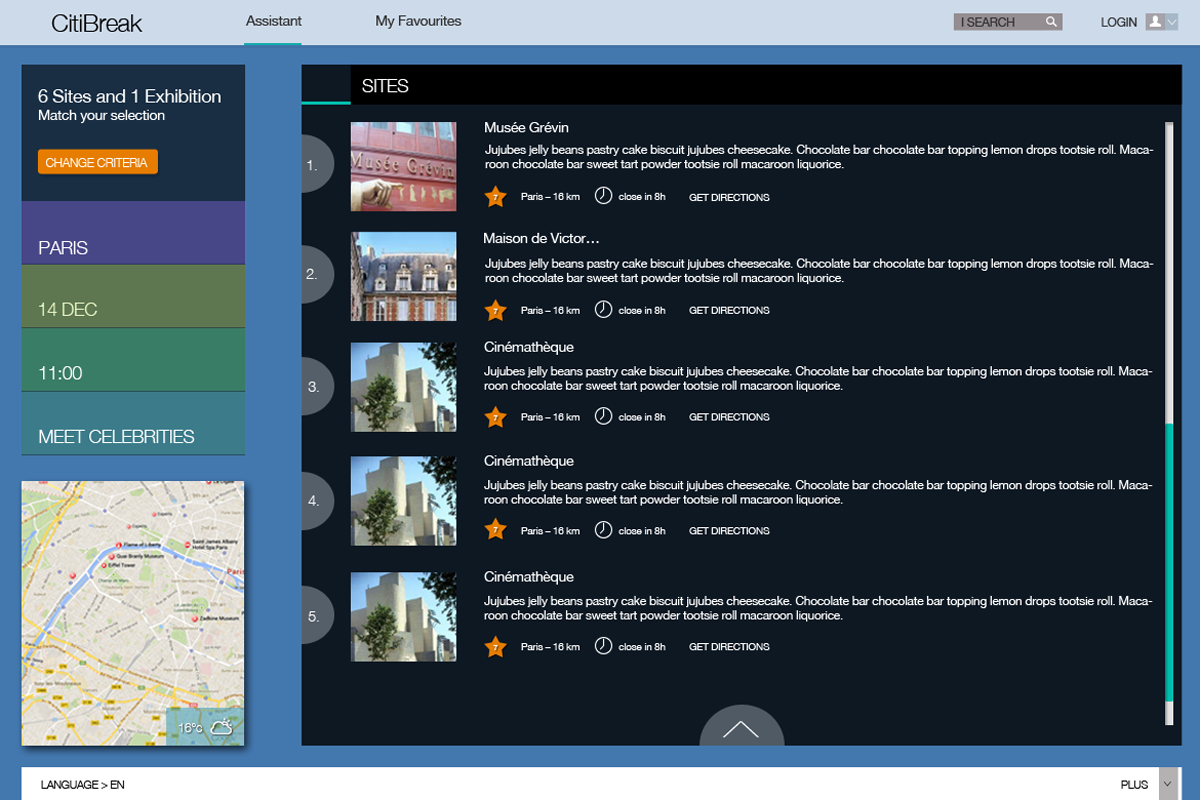The width and height of the screenshot is (1200, 800).
Task: Click the clock icon in row number 4
Action: (x=603, y=530)
